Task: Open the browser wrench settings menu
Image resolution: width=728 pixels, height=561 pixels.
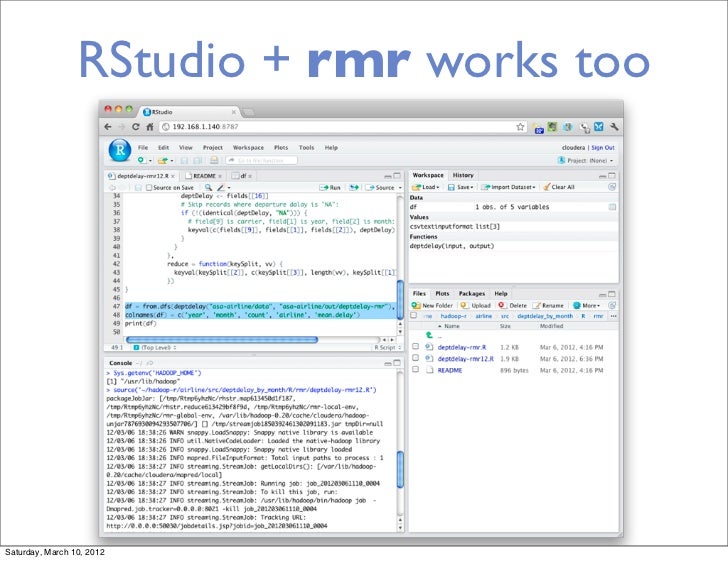Action: tap(614, 126)
